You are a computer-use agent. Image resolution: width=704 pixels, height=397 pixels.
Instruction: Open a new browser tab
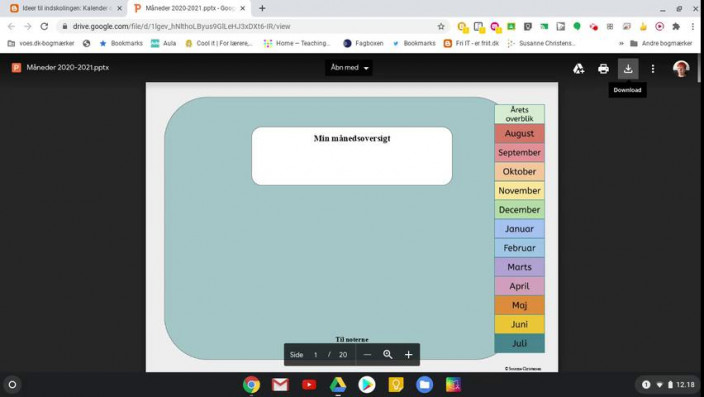[262, 8]
